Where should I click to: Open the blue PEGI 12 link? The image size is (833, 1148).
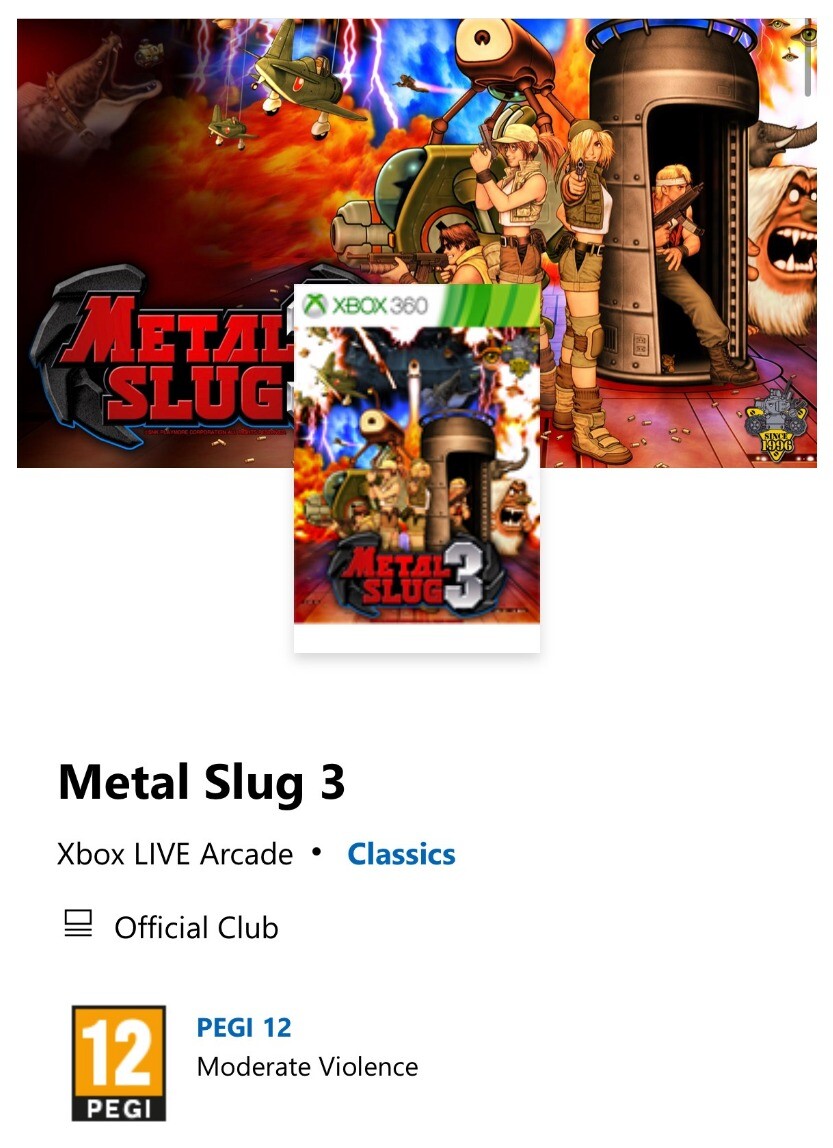[x=244, y=1027]
